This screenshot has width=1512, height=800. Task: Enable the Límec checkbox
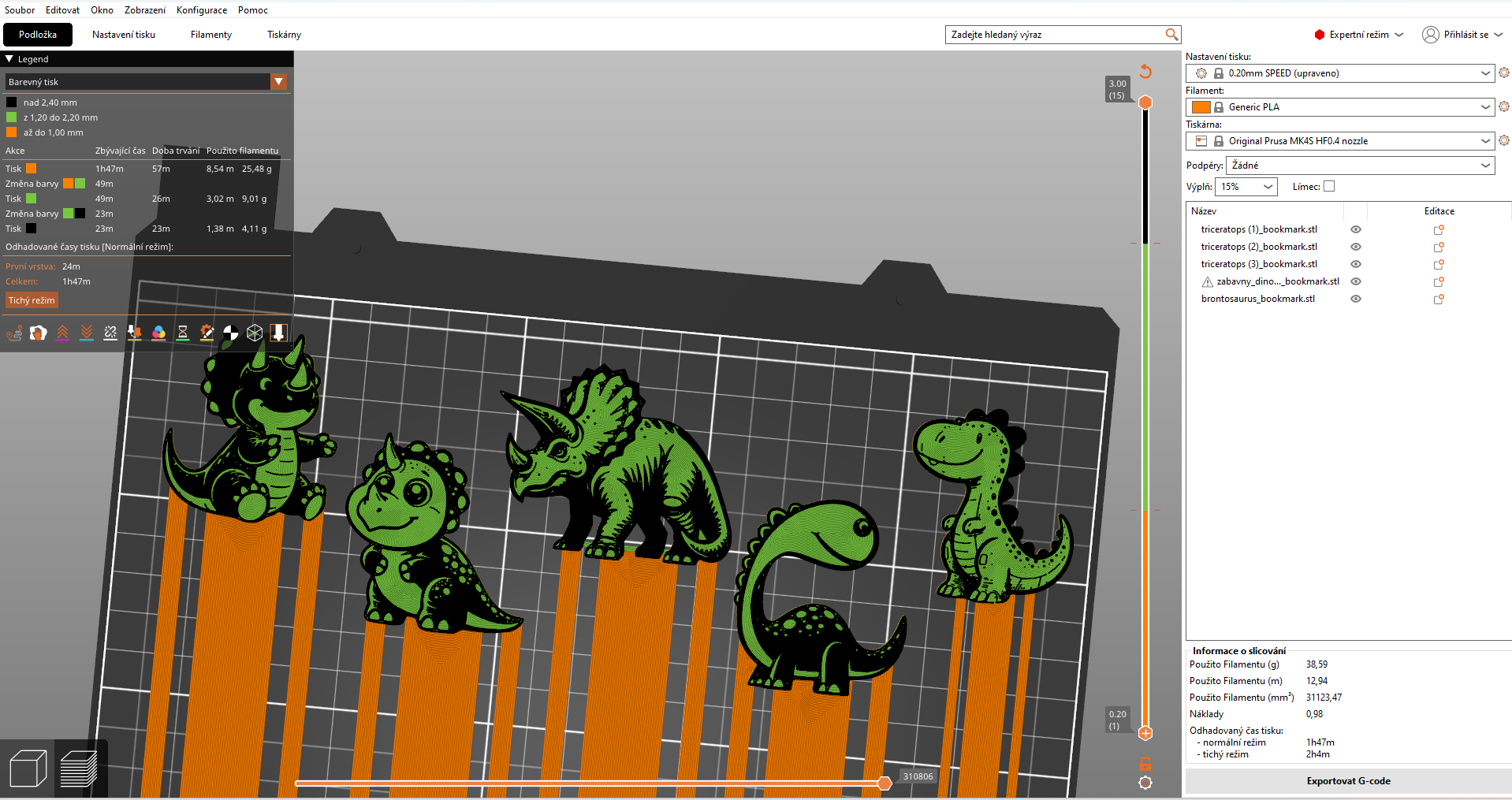[x=1329, y=186]
